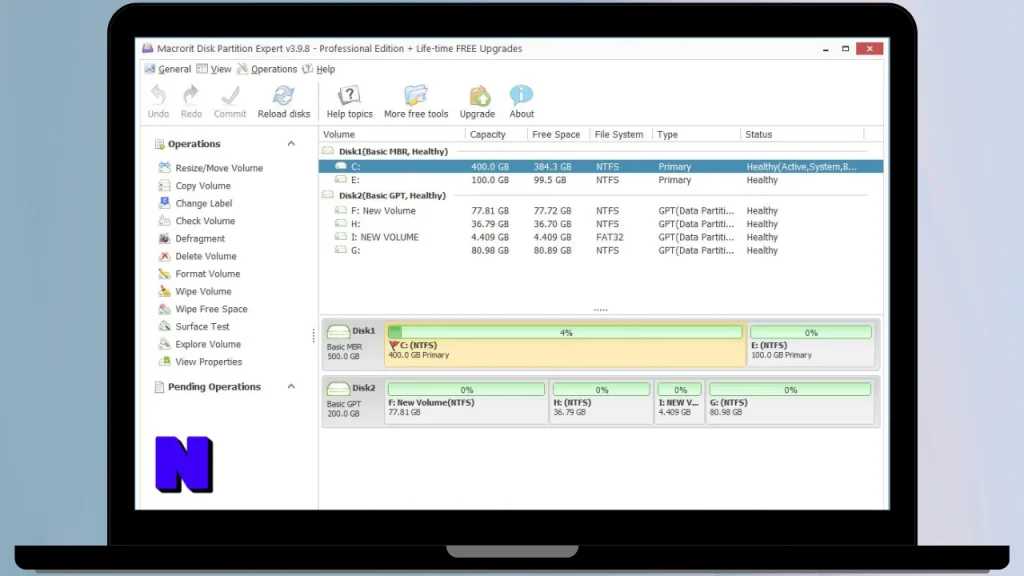Reload disks using the toolbar icon
The image size is (1024, 576).
tap(283, 96)
